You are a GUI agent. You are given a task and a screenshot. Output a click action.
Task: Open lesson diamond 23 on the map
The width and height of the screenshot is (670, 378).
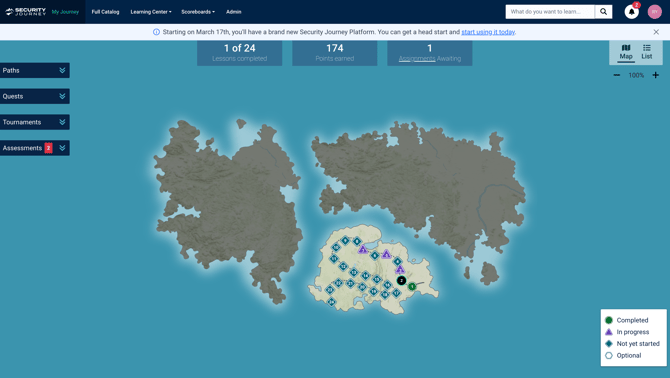330,290
